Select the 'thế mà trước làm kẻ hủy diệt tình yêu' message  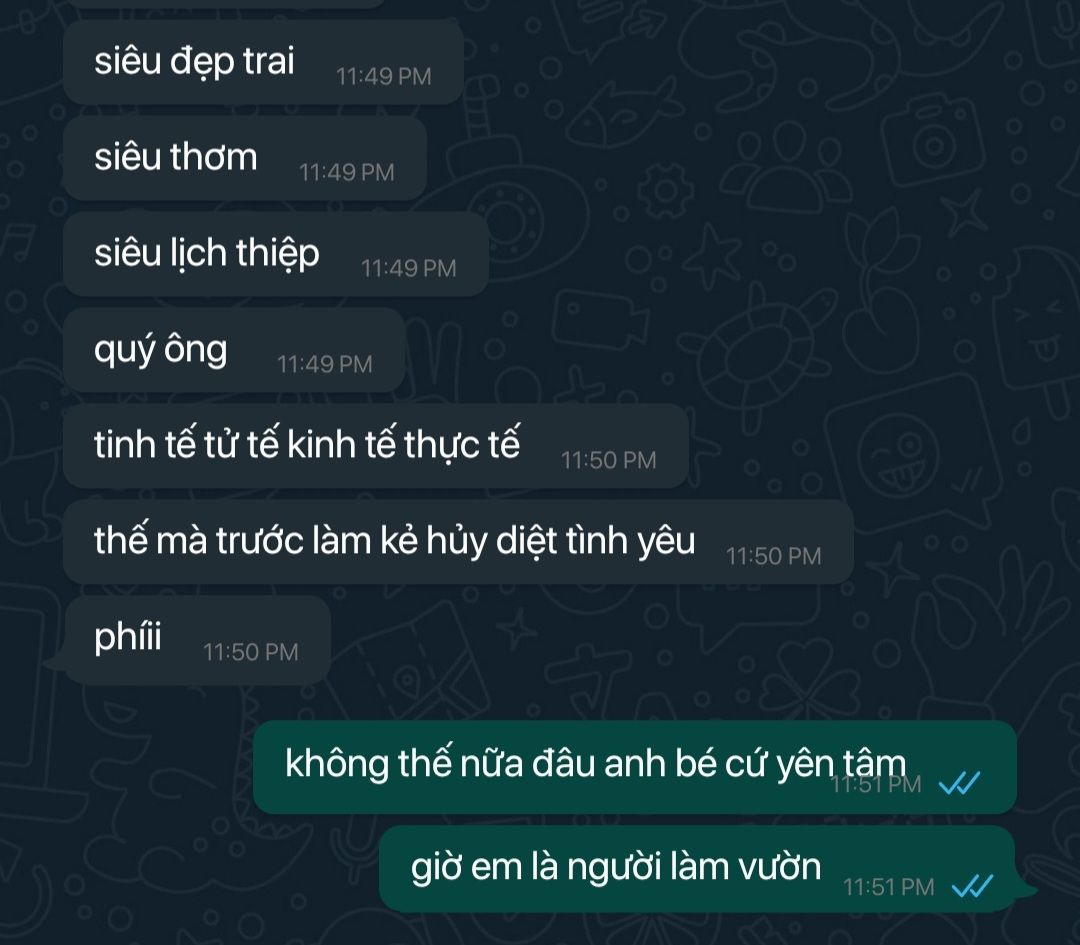pyautogui.click(x=459, y=542)
